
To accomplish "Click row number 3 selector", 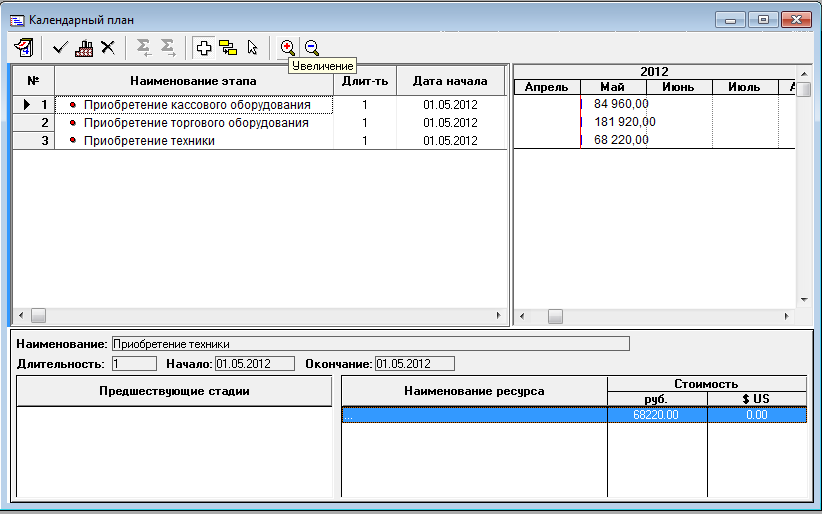I will pos(33,141).
